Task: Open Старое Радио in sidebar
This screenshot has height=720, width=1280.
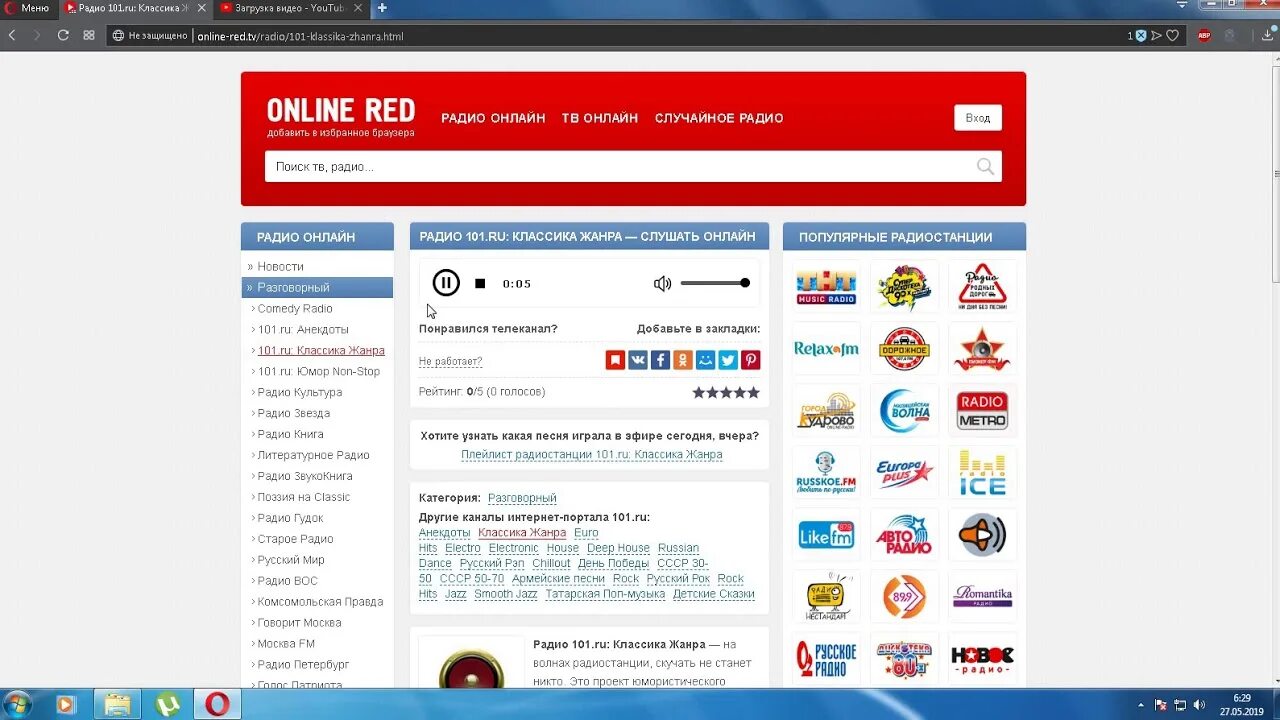Action: (x=296, y=540)
